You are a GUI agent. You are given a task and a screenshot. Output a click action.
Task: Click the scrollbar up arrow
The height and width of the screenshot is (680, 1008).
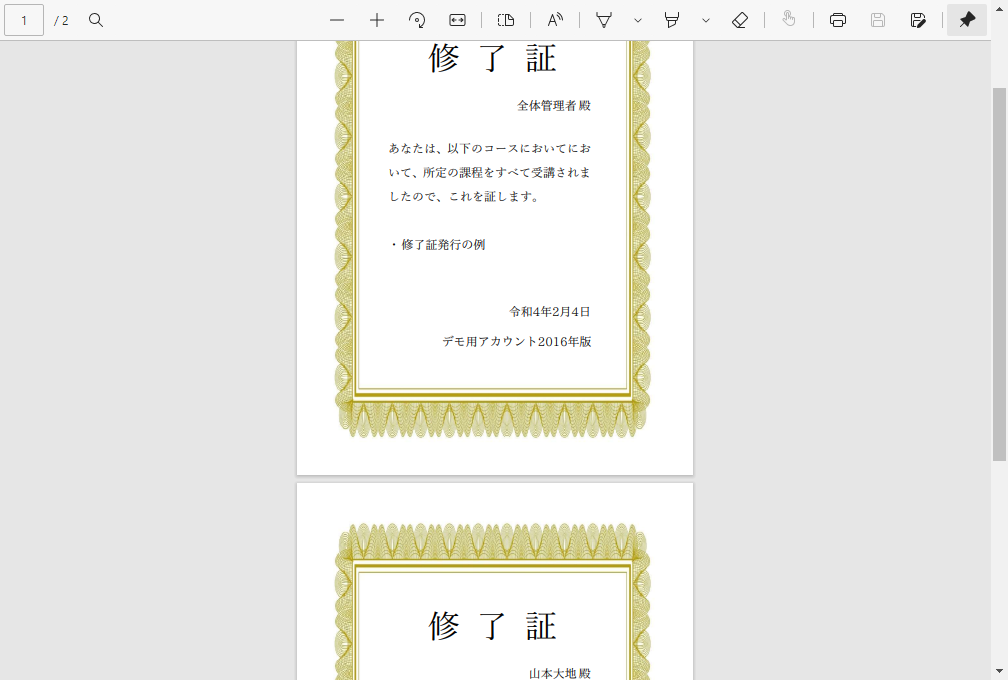(999, 50)
